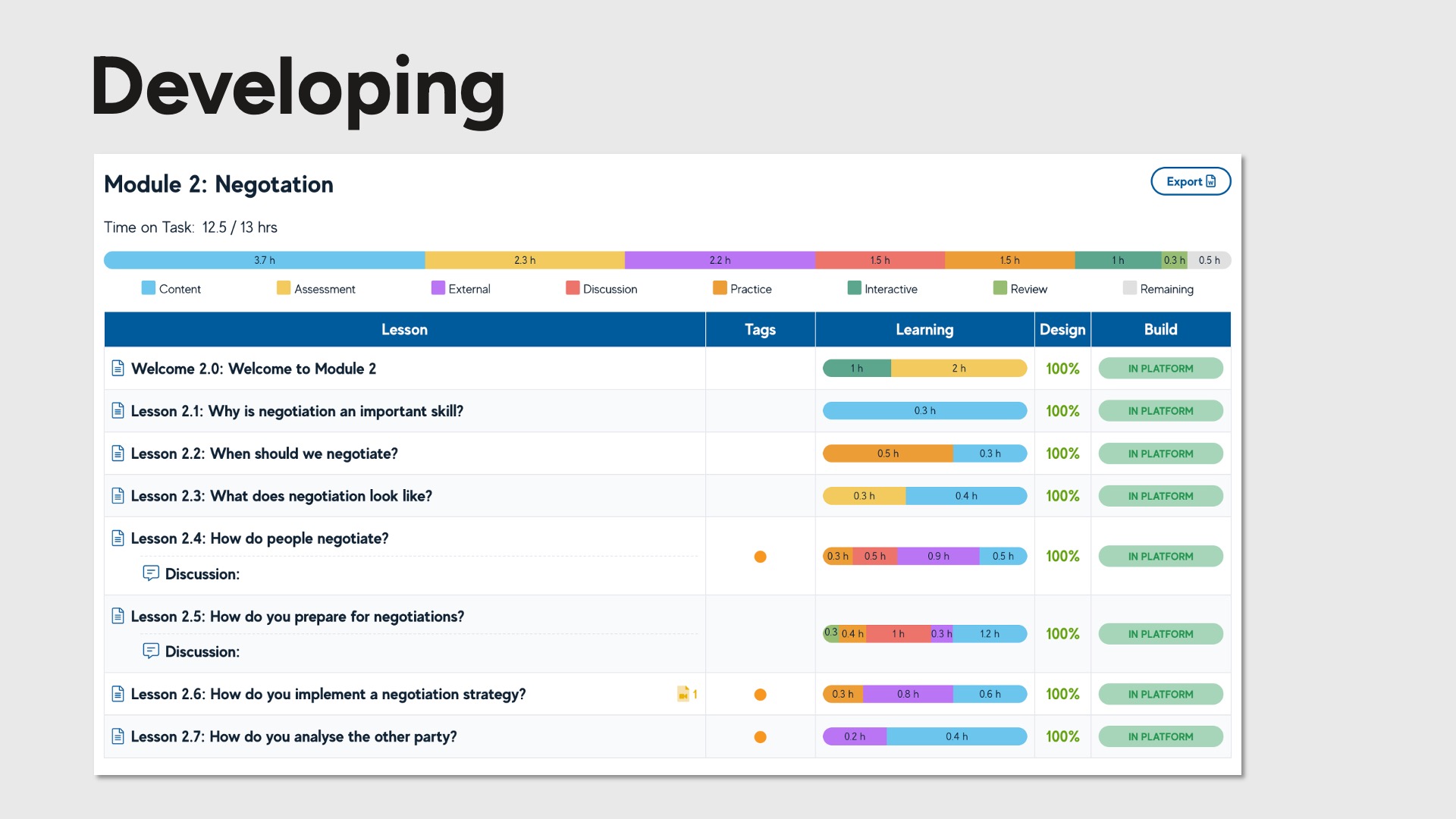
Task: Click IN PLATFORM badge for Lesson 2.2
Action: pos(1160,453)
